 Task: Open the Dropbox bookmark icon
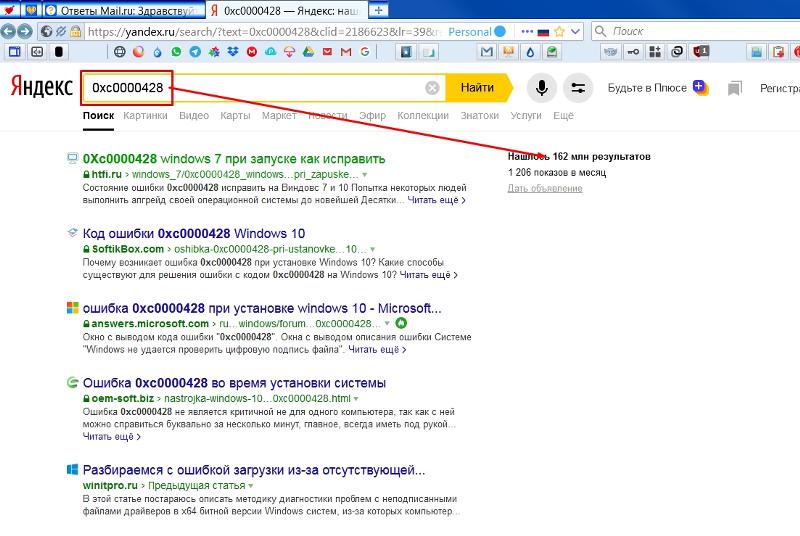[x=233, y=52]
